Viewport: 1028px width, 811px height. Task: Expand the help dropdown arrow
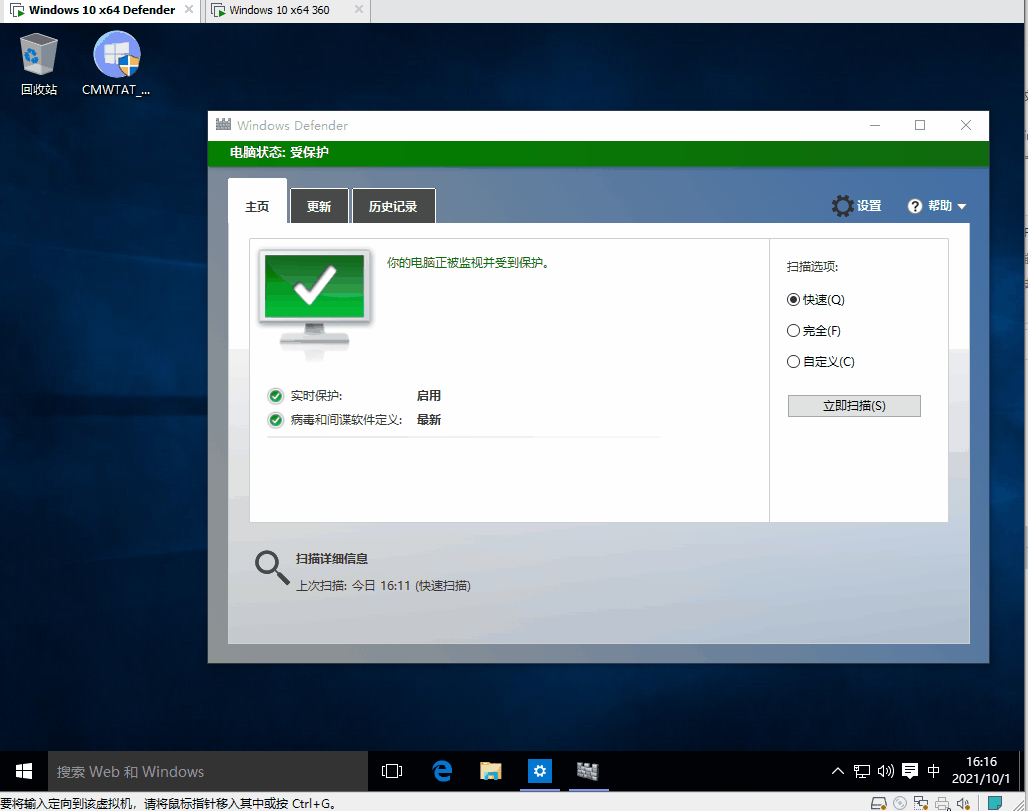coord(962,207)
